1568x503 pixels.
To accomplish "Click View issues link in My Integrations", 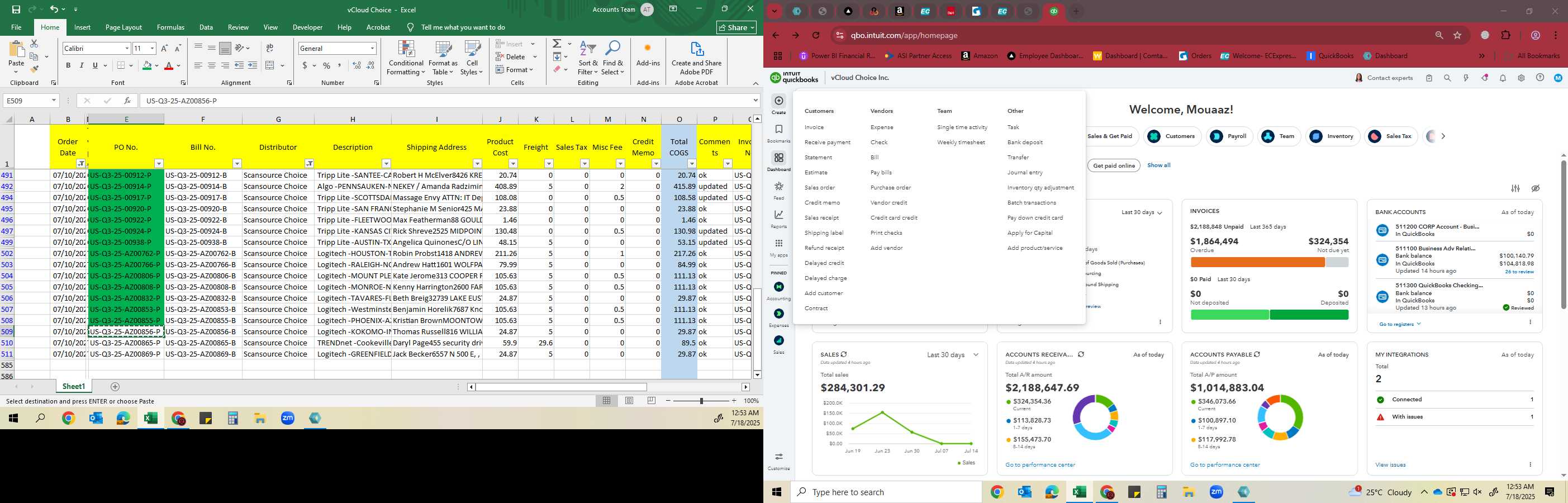I will (x=1390, y=464).
